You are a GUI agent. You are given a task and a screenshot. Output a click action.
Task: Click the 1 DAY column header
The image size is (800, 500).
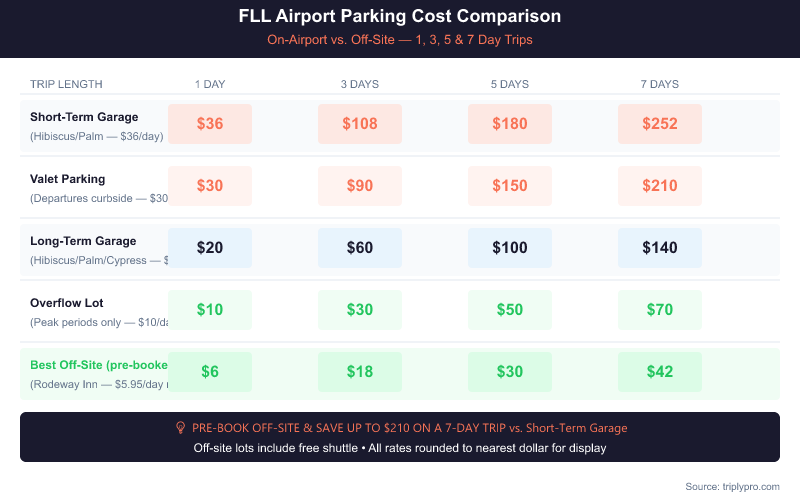click(210, 84)
